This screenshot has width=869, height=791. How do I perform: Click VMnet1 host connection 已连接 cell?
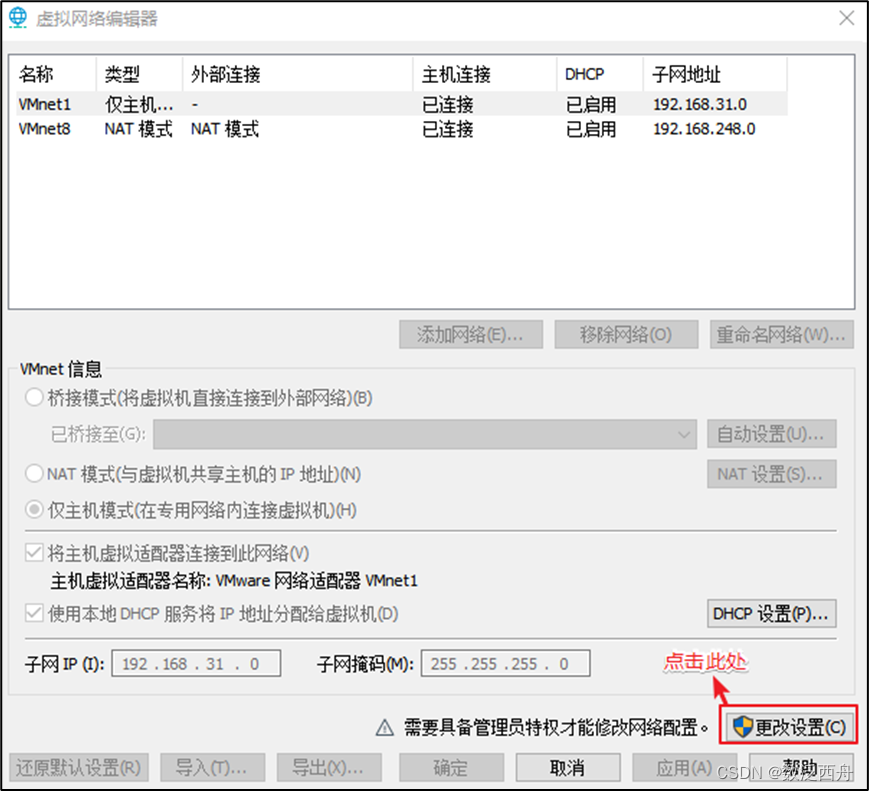pos(448,104)
